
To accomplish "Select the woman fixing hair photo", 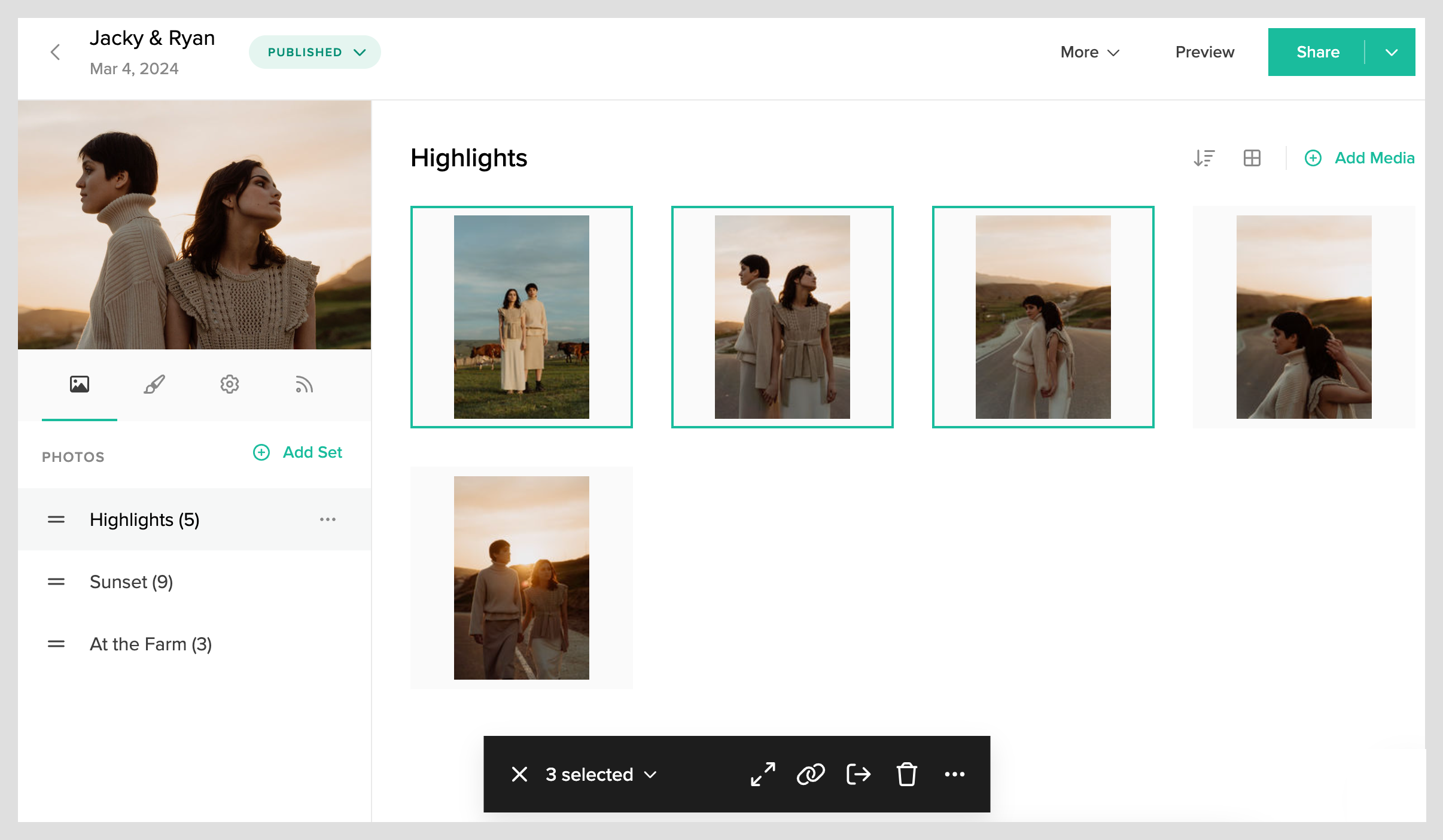I will pyautogui.click(x=1304, y=317).
